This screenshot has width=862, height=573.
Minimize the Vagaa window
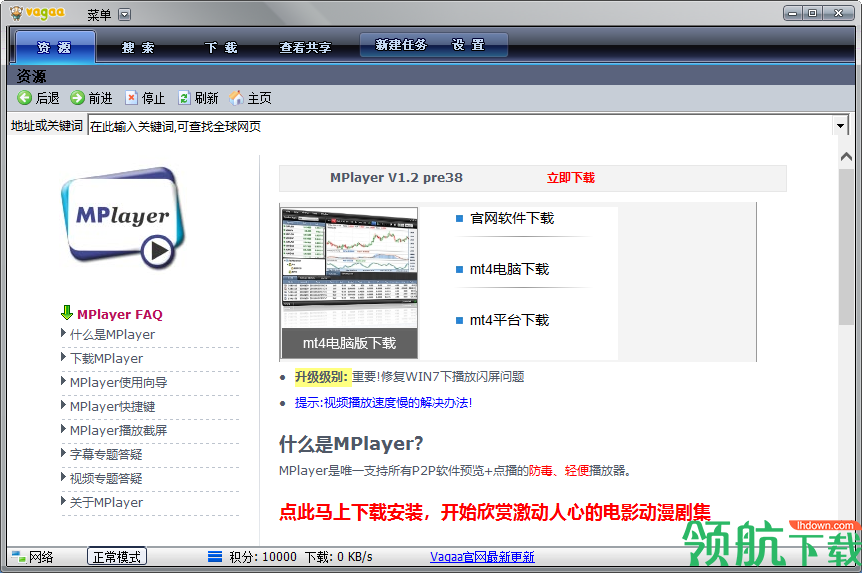792,13
